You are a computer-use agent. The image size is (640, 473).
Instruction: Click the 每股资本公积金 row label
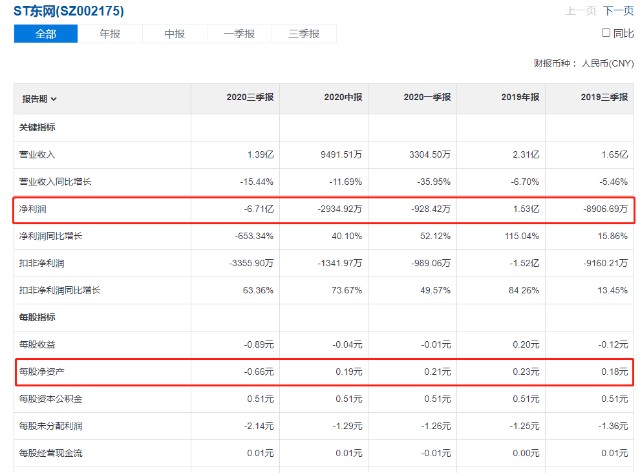[x=50, y=399]
